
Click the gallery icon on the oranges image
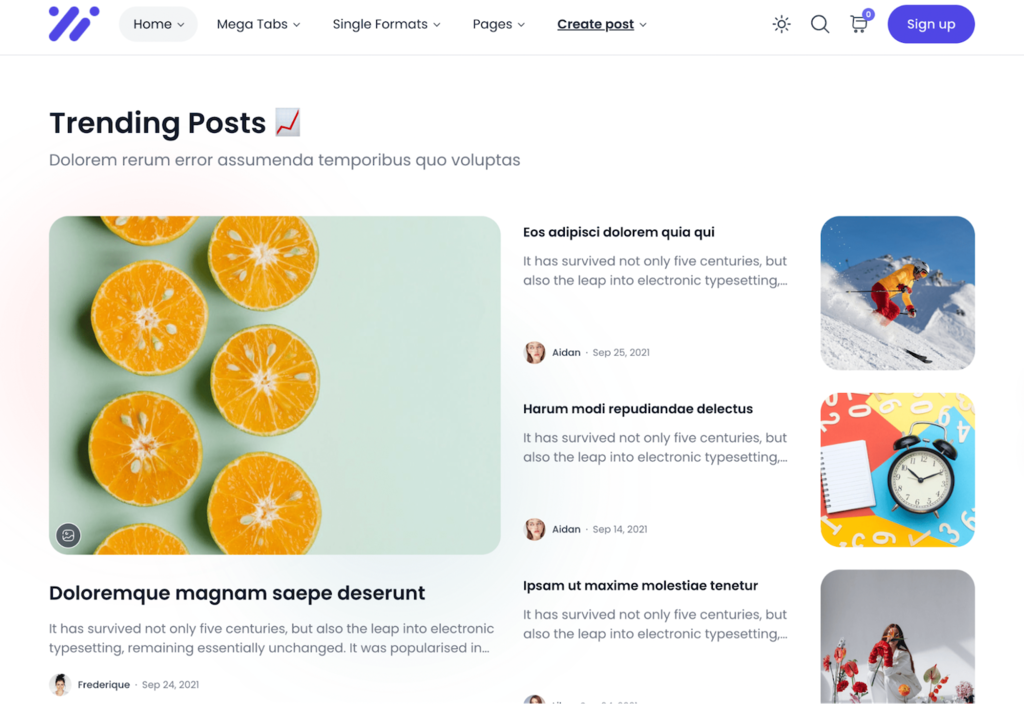click(68, 536)
